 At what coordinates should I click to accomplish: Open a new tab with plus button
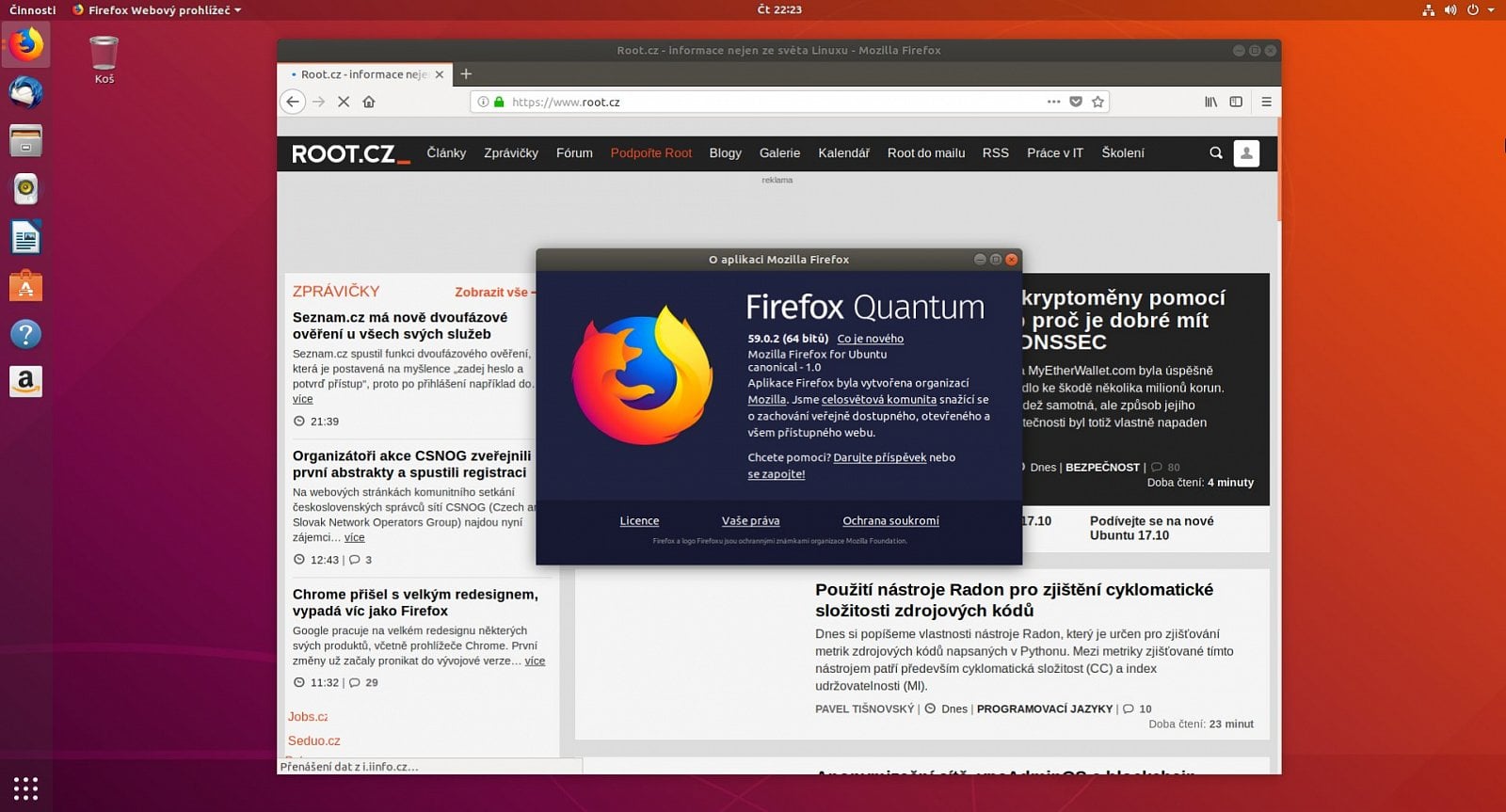(466, 73)
